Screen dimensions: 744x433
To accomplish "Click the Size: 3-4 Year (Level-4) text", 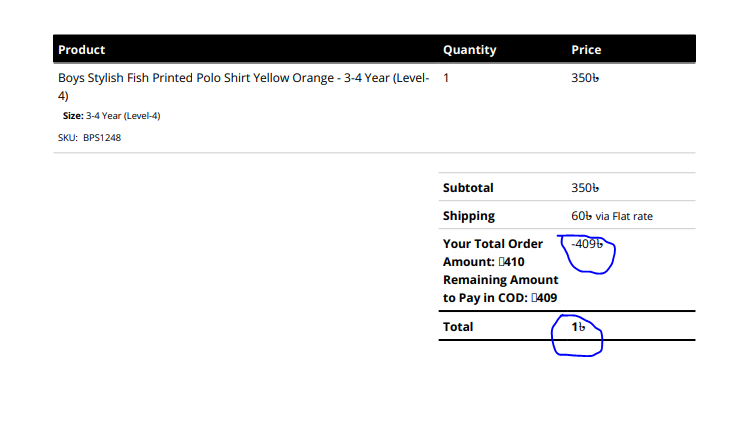I will [x=112, y=116].
